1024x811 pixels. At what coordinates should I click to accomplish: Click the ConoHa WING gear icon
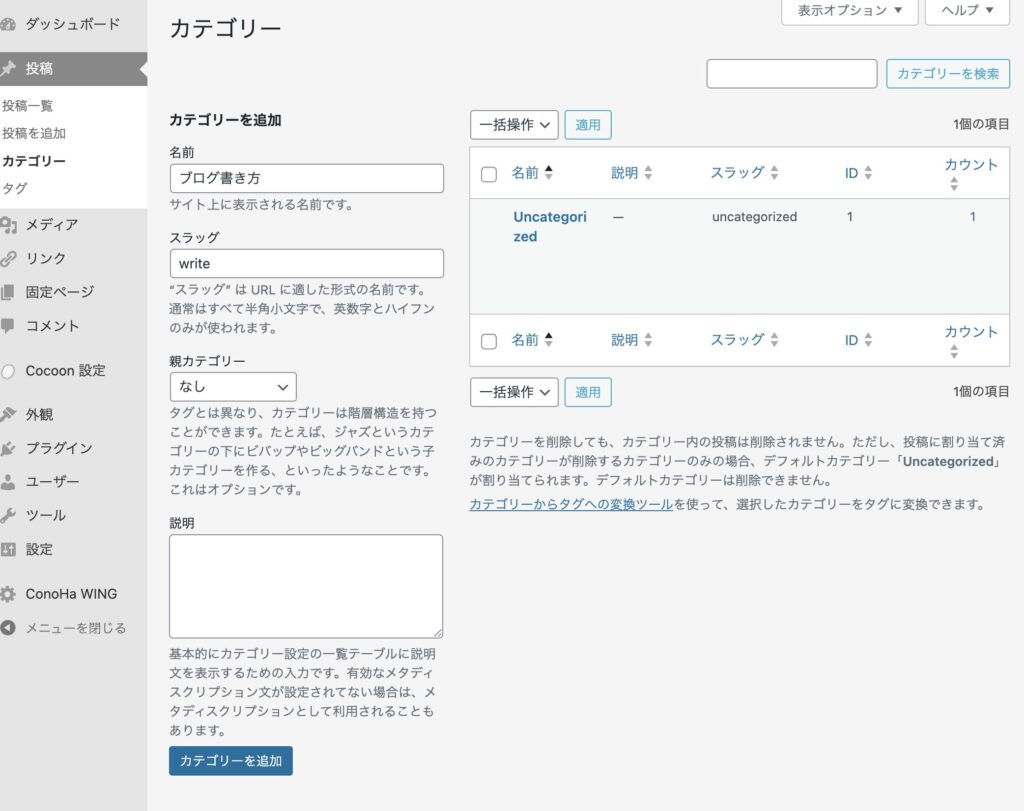(8, 594)
